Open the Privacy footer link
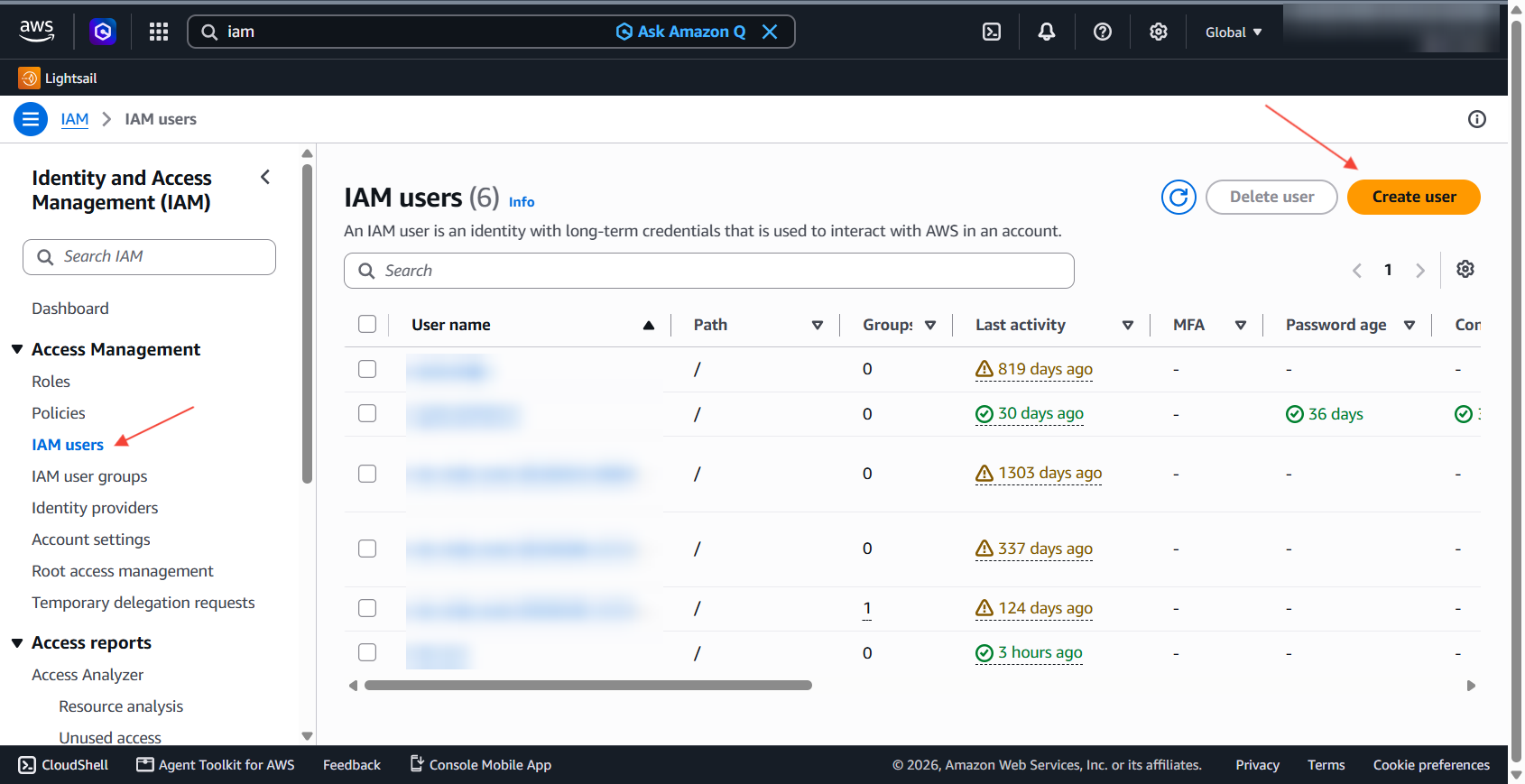The width and height of the screenshot is (1525, 784). [x=1258, y=765]
